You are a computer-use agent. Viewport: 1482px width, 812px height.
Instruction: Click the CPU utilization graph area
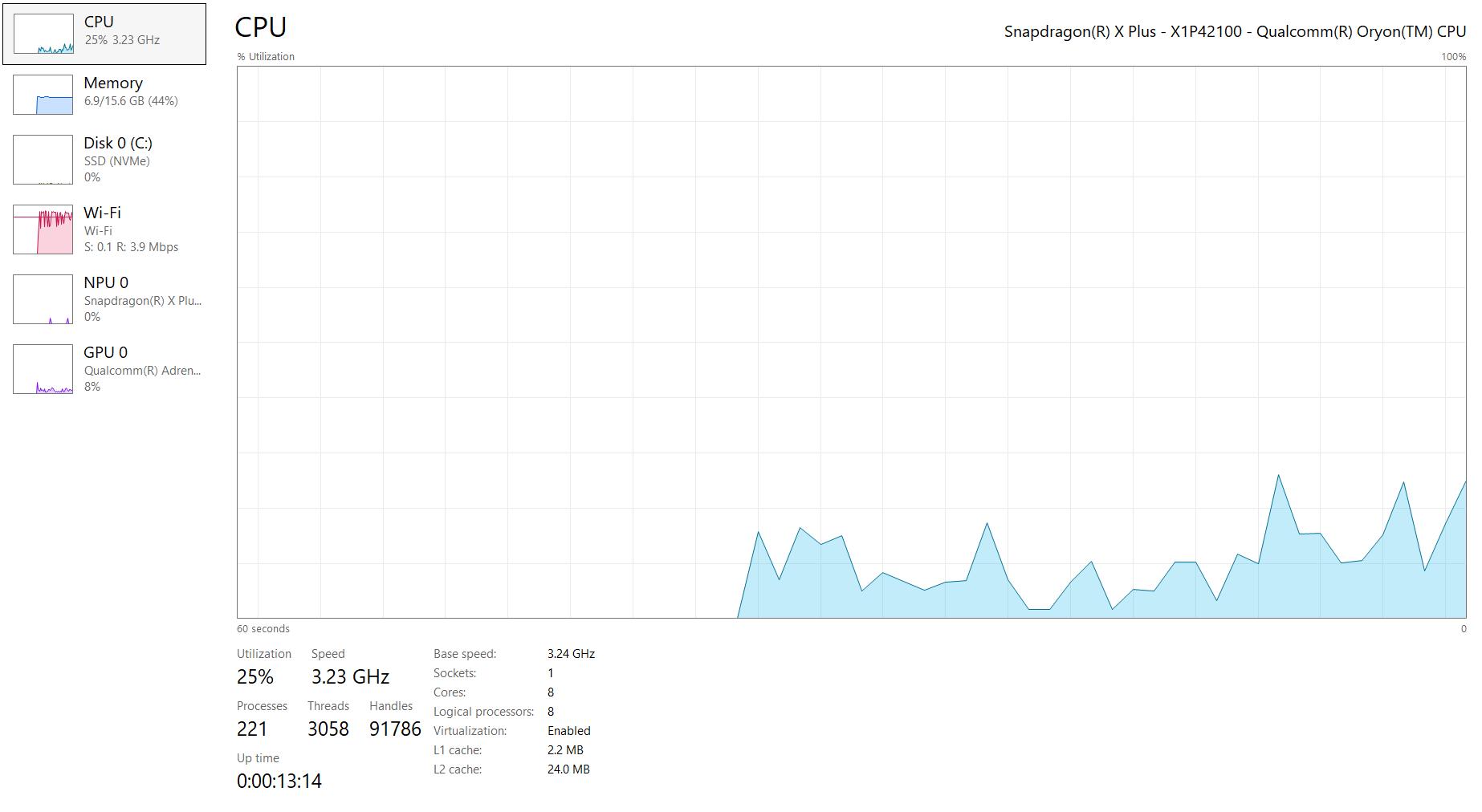(x=852, y=343)
